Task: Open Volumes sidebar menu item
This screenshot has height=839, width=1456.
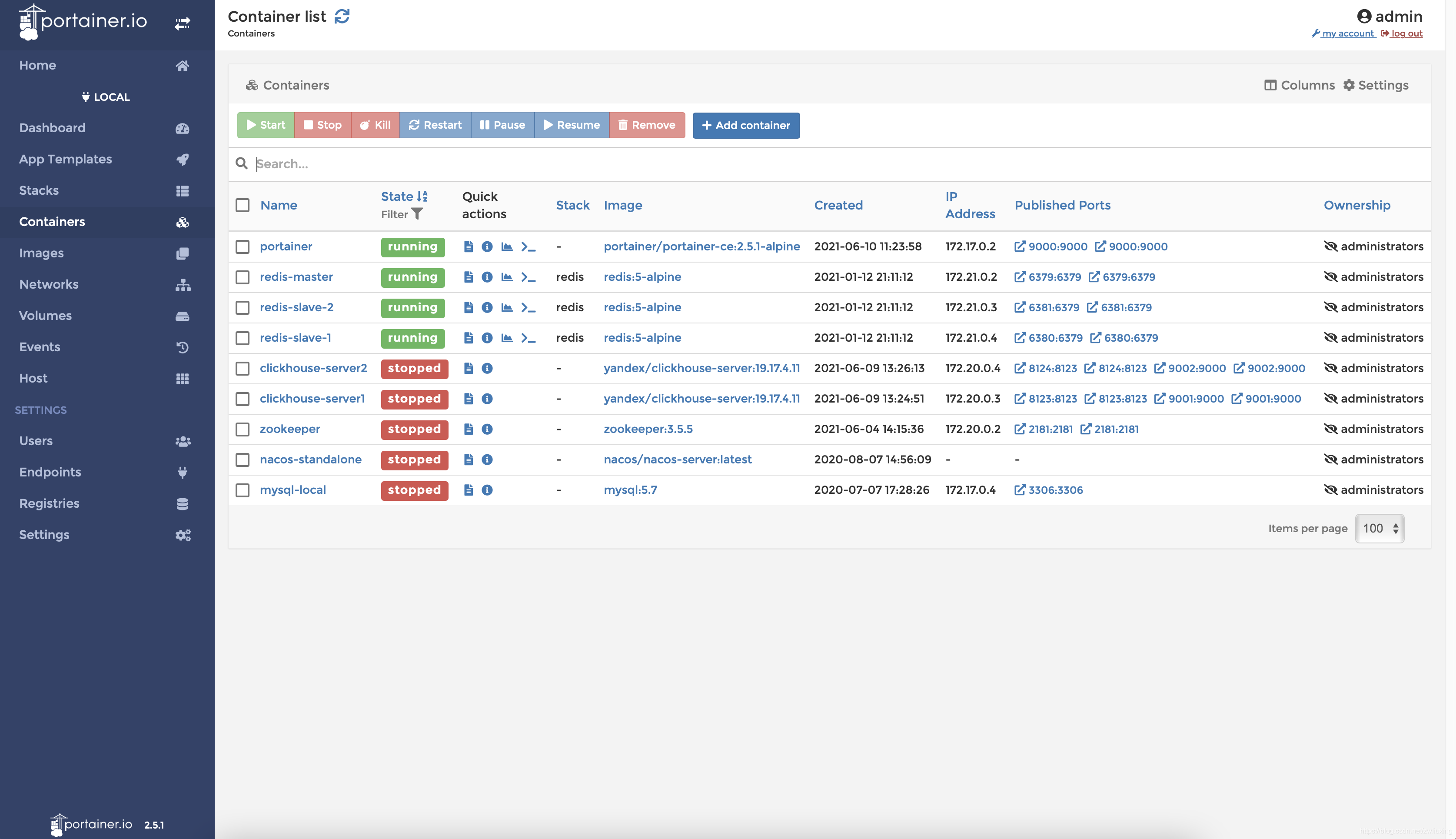Action: click(46, 316)
